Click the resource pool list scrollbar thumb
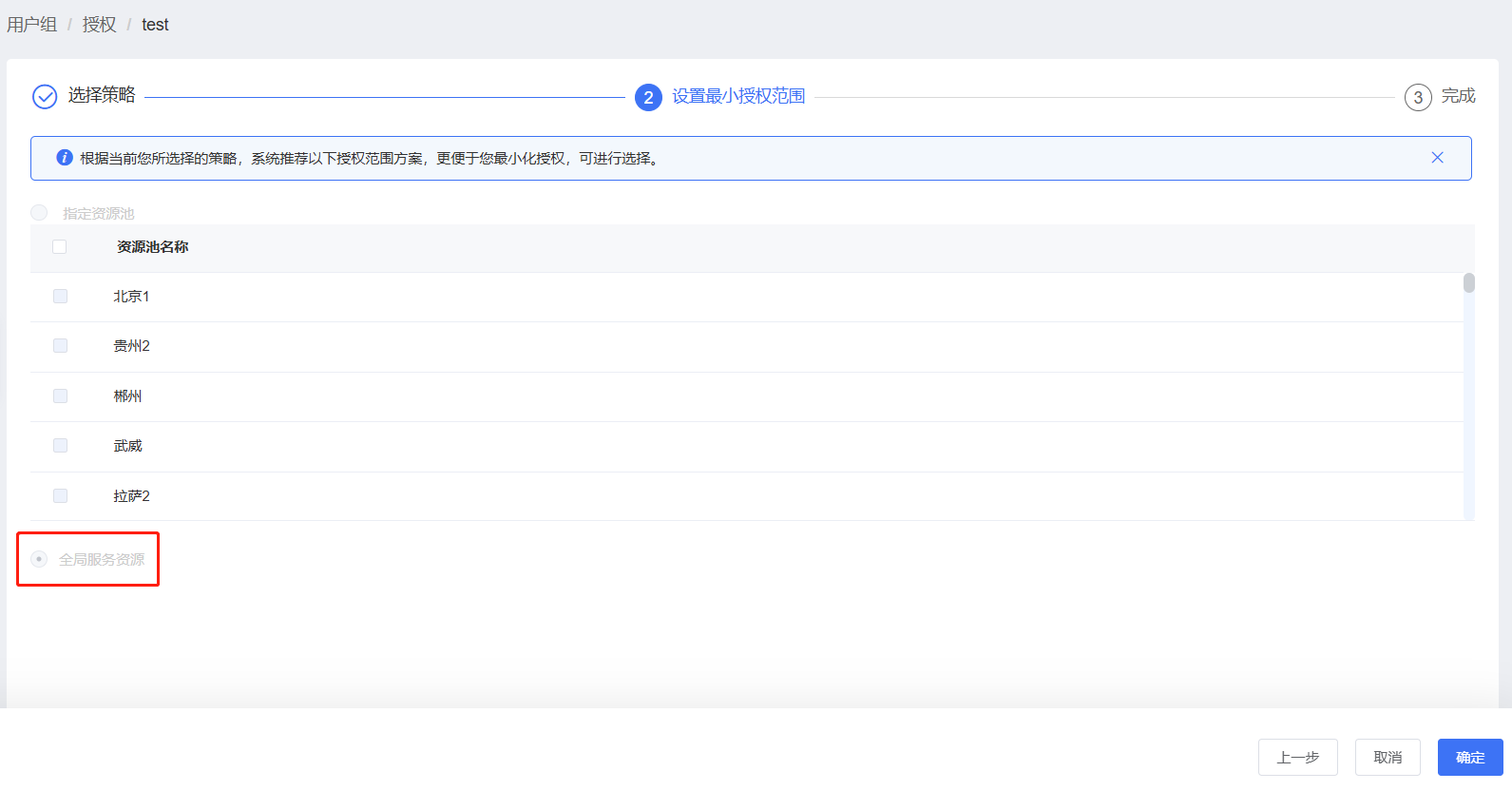Screen dimensions: 1512x791 [1469, 283]
